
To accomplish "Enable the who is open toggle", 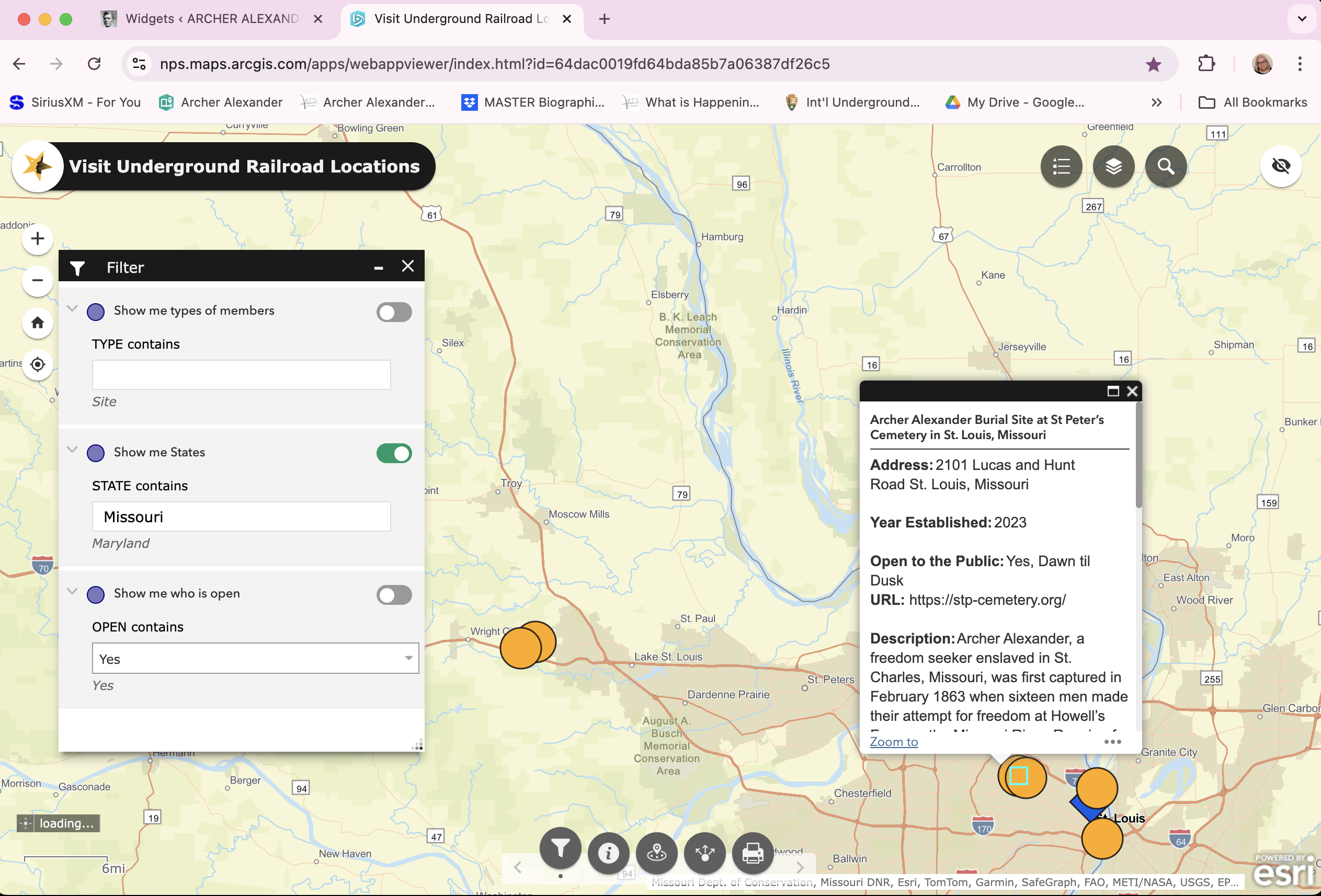I will (x=394, y=595).
